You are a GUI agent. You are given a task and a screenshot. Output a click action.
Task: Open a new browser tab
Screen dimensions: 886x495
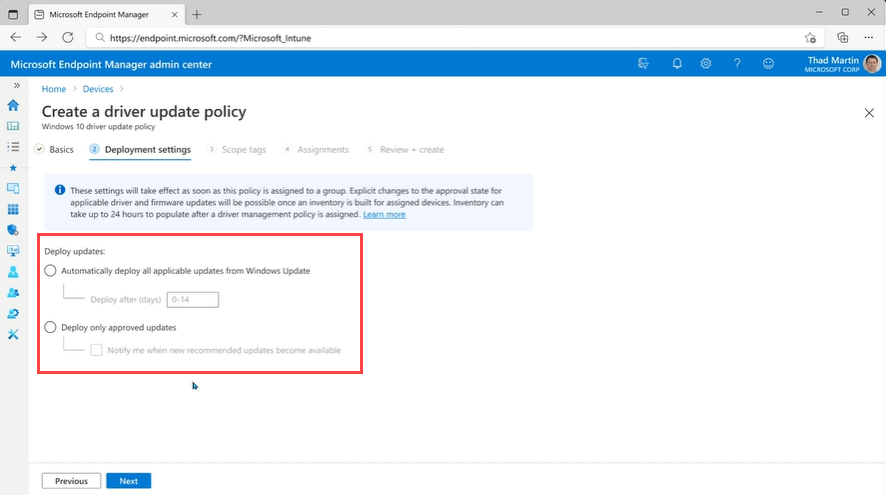[x=197, y=15]
